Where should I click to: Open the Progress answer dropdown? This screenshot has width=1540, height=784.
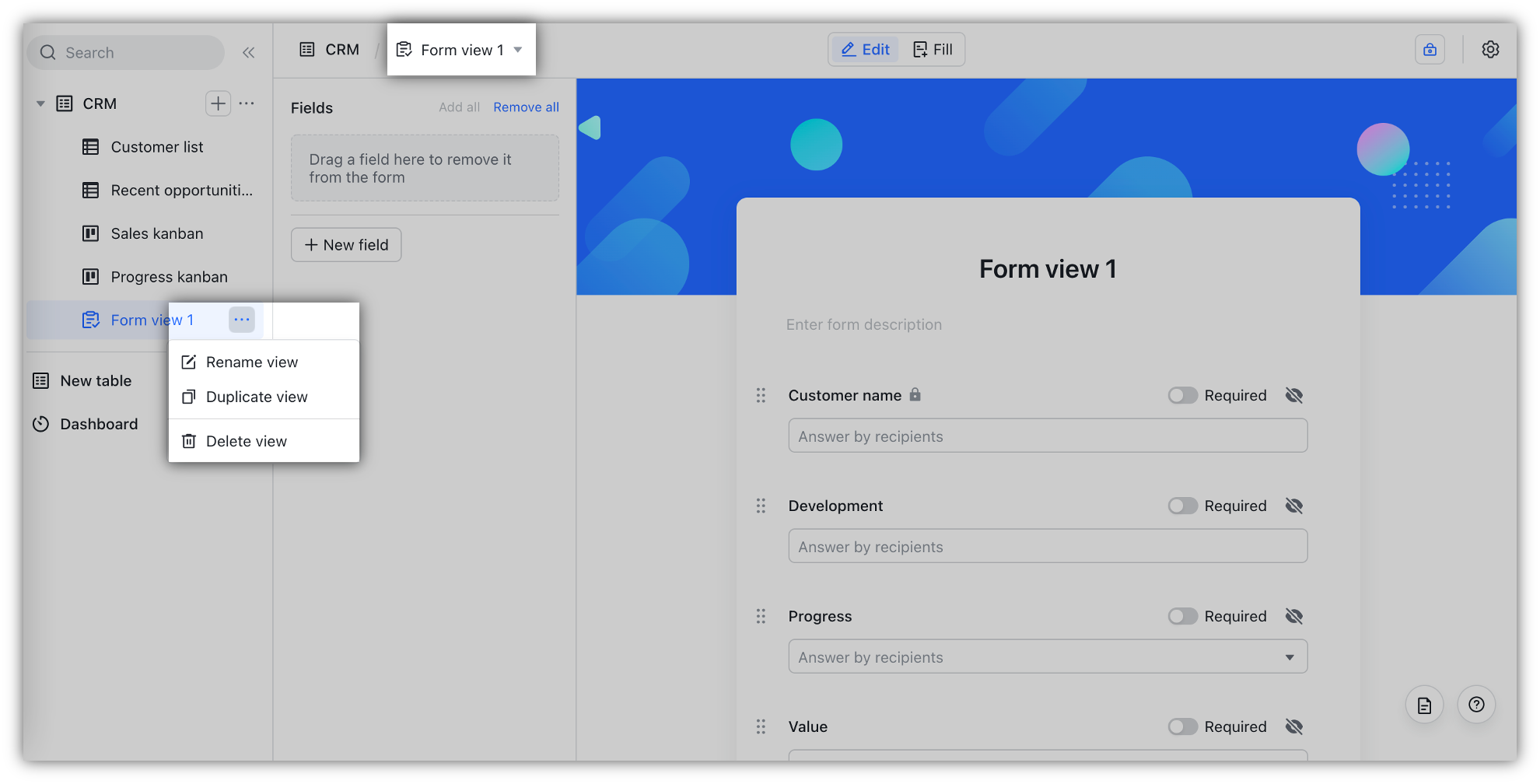tap(1290, 656)
